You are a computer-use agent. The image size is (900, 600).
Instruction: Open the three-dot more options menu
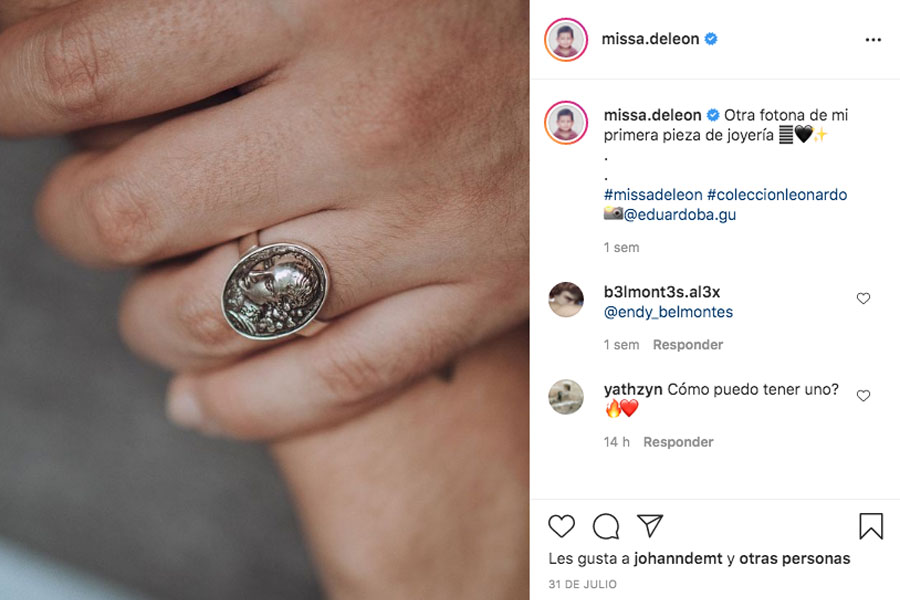873,40
